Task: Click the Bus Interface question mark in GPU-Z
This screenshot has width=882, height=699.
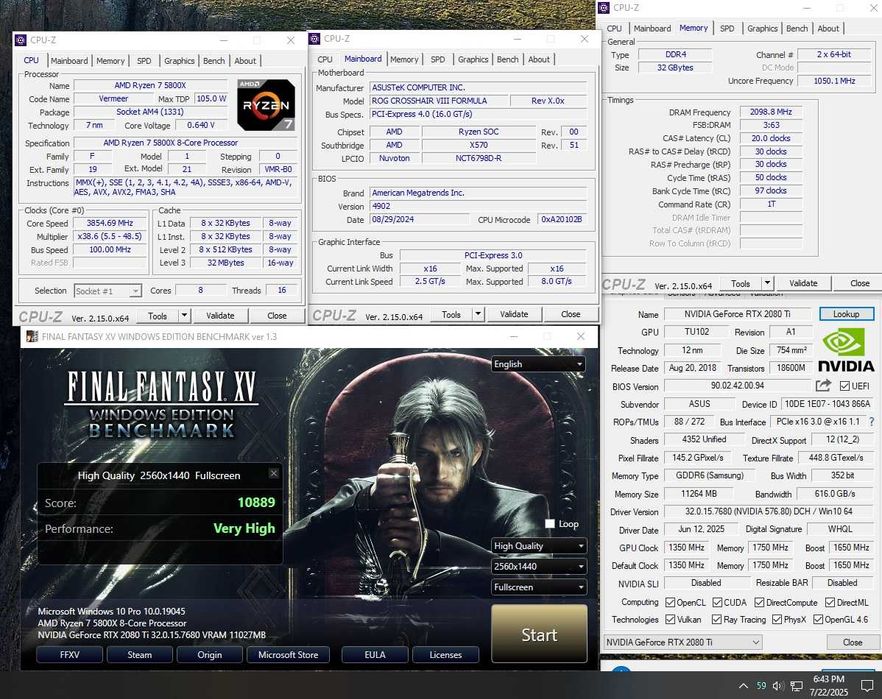Action: pos(871,421)
